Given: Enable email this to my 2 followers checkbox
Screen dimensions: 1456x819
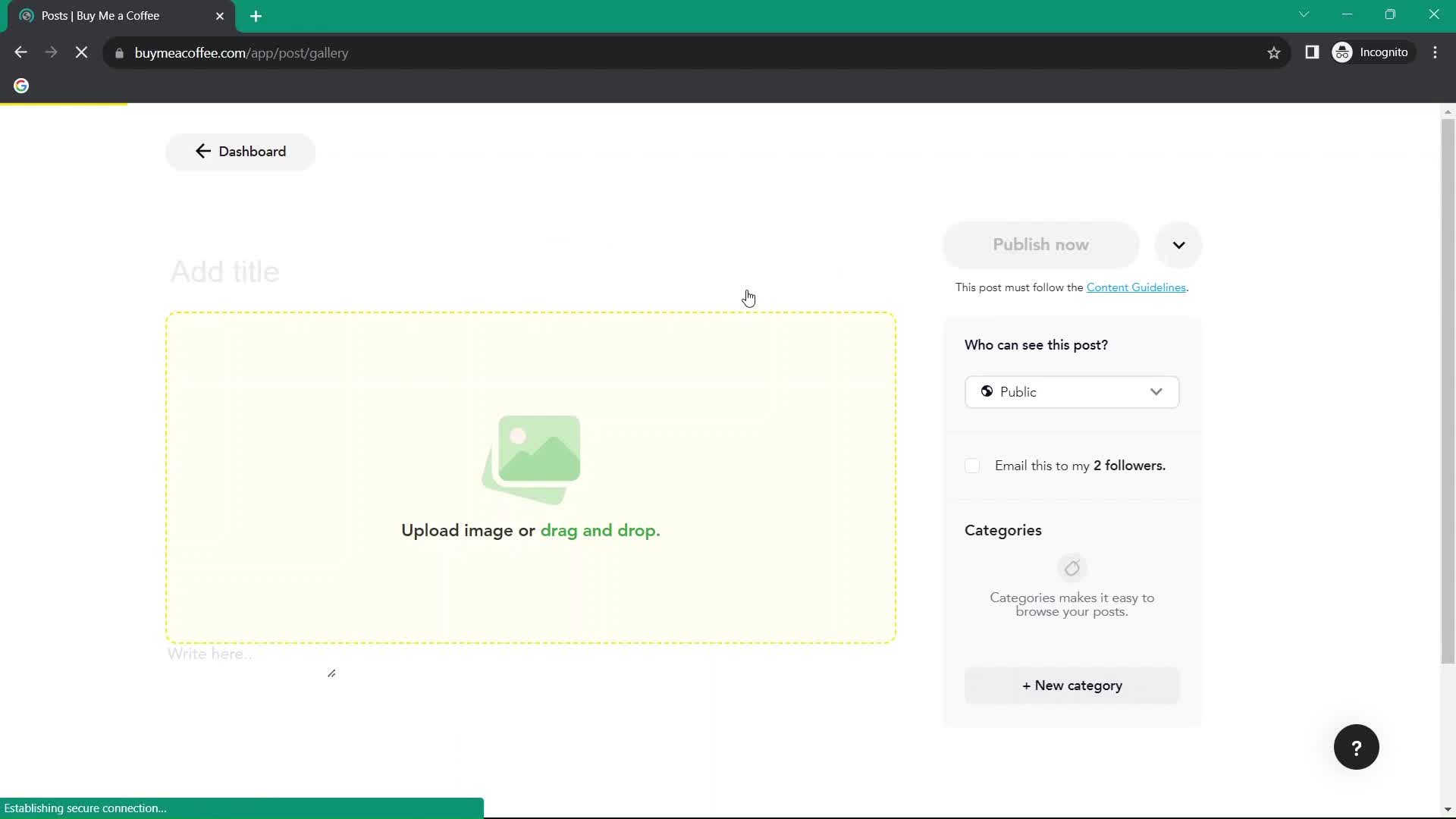Looking at the screenshot, I should (972, 465).
